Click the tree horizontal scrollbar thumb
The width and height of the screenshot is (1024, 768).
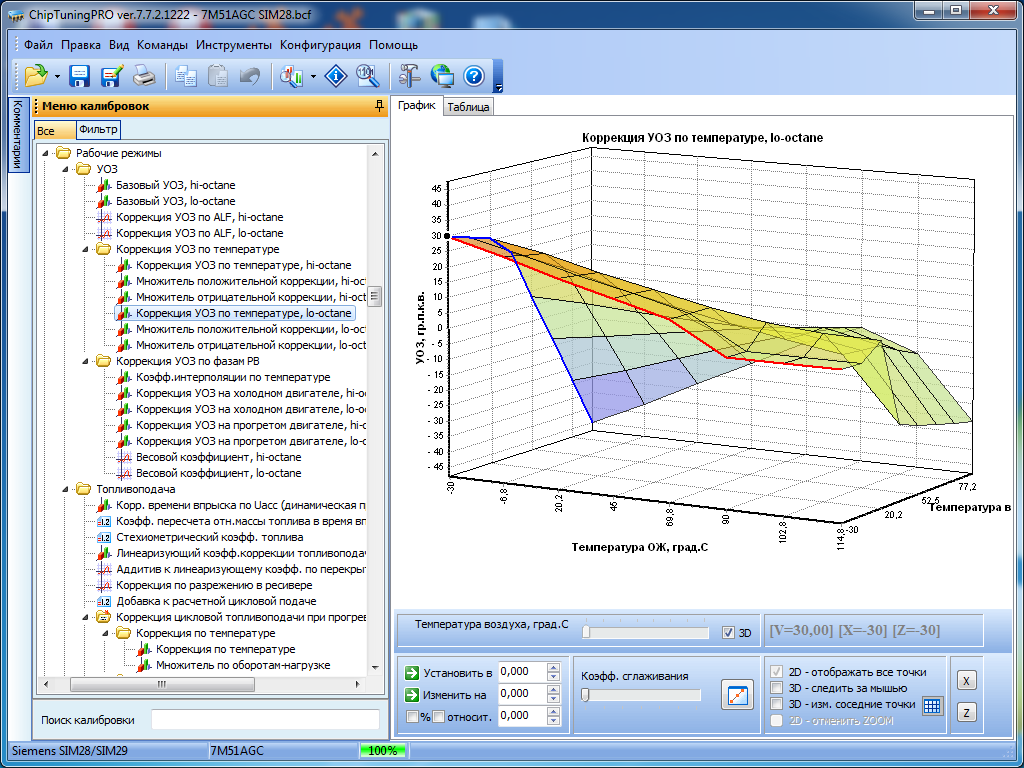[162, 684]
